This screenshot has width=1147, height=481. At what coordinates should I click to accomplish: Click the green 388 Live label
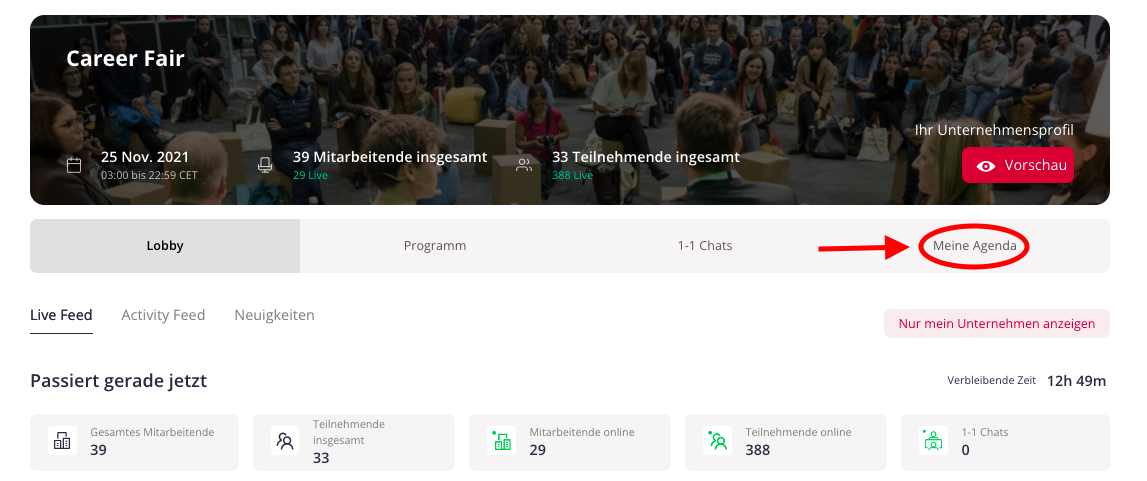click(573, 175)
